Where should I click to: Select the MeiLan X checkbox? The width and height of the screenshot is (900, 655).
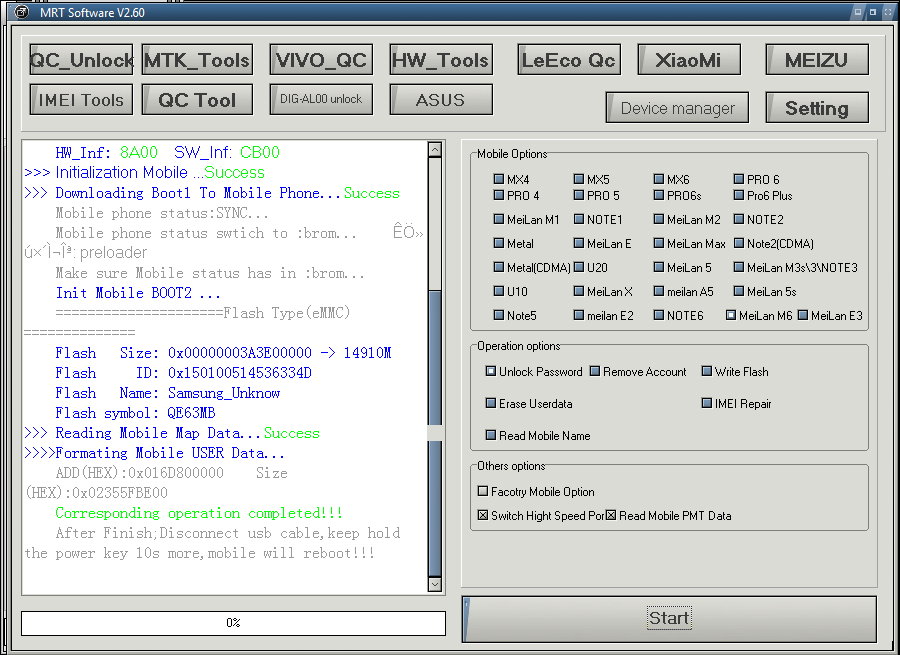(579, 292)
